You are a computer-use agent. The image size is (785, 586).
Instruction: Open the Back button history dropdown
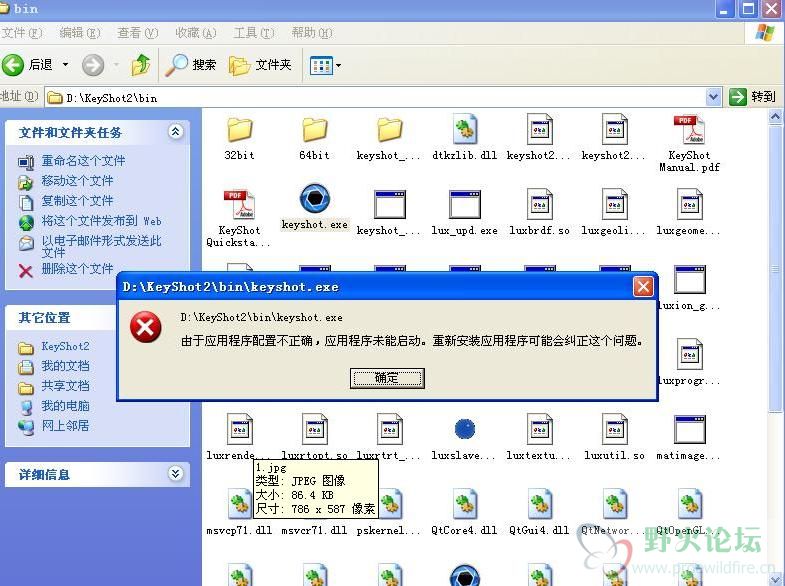[66, 65]
